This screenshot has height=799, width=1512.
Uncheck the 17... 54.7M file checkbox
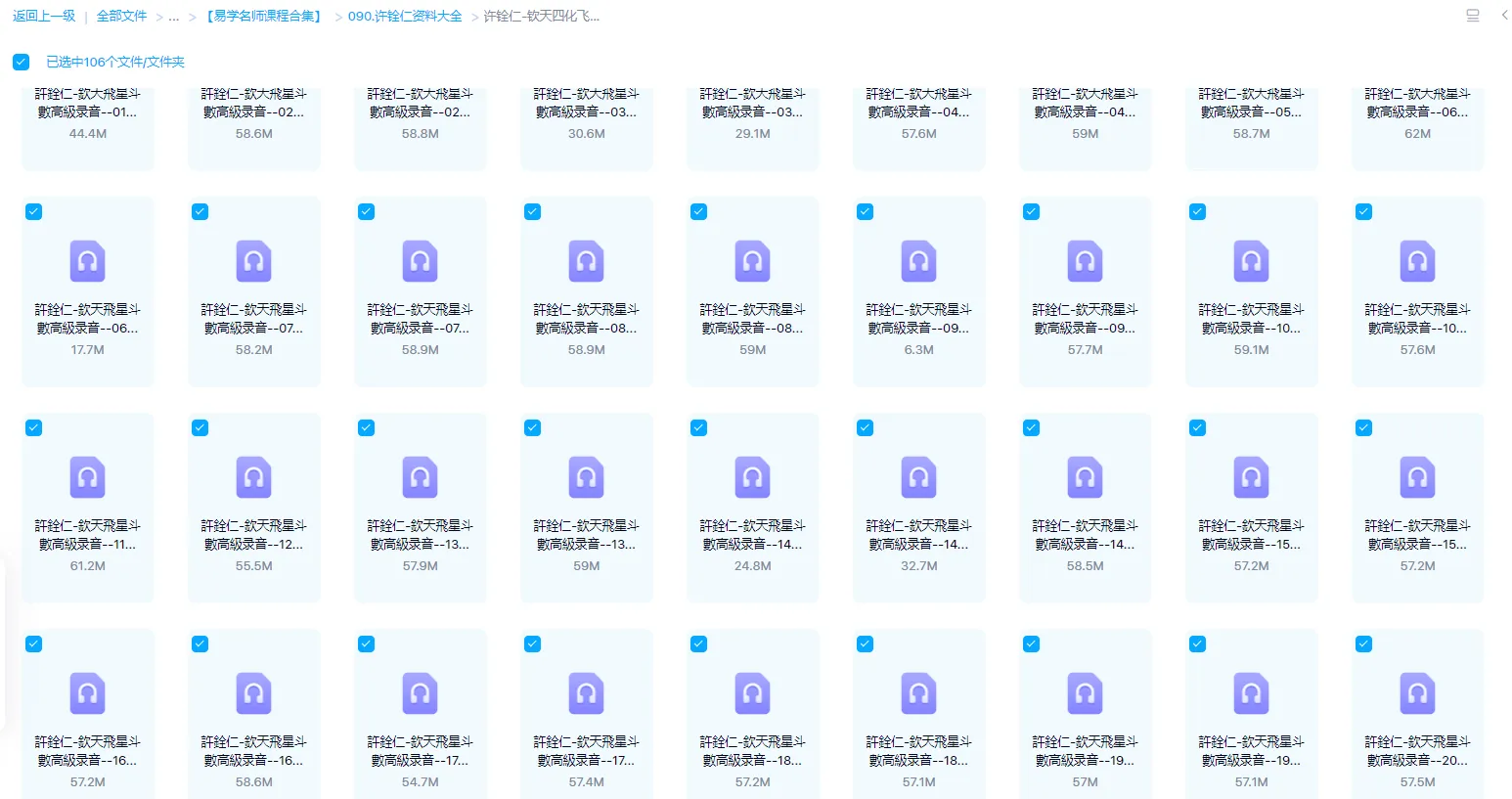pyautogui.click(x=367, y=644)
